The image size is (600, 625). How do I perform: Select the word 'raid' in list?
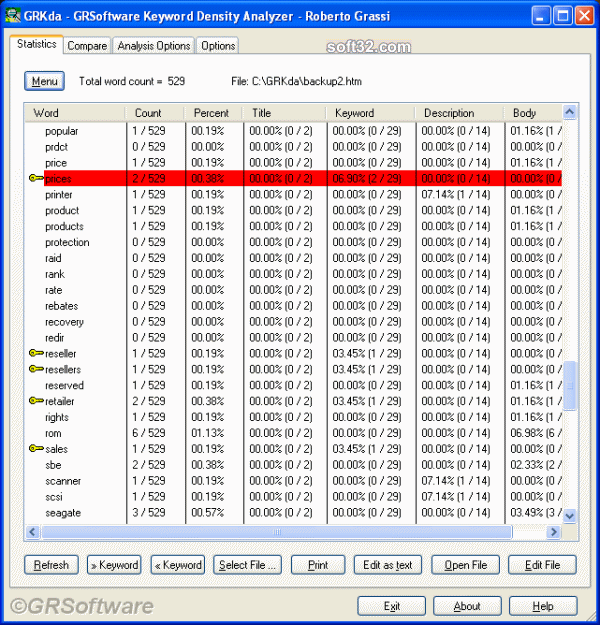click(53, 258)
